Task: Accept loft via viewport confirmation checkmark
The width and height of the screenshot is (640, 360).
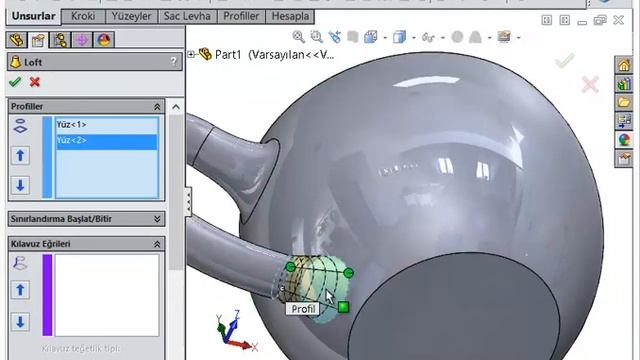Action: (565, 61)
